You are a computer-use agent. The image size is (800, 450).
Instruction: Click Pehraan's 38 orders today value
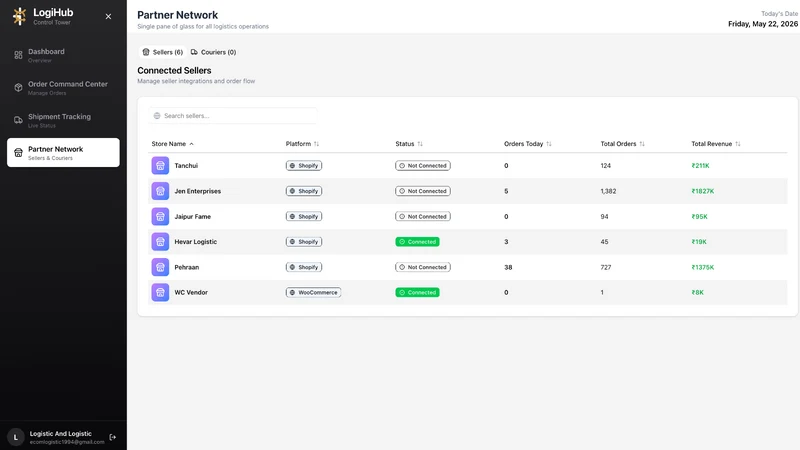pos(508,267)
